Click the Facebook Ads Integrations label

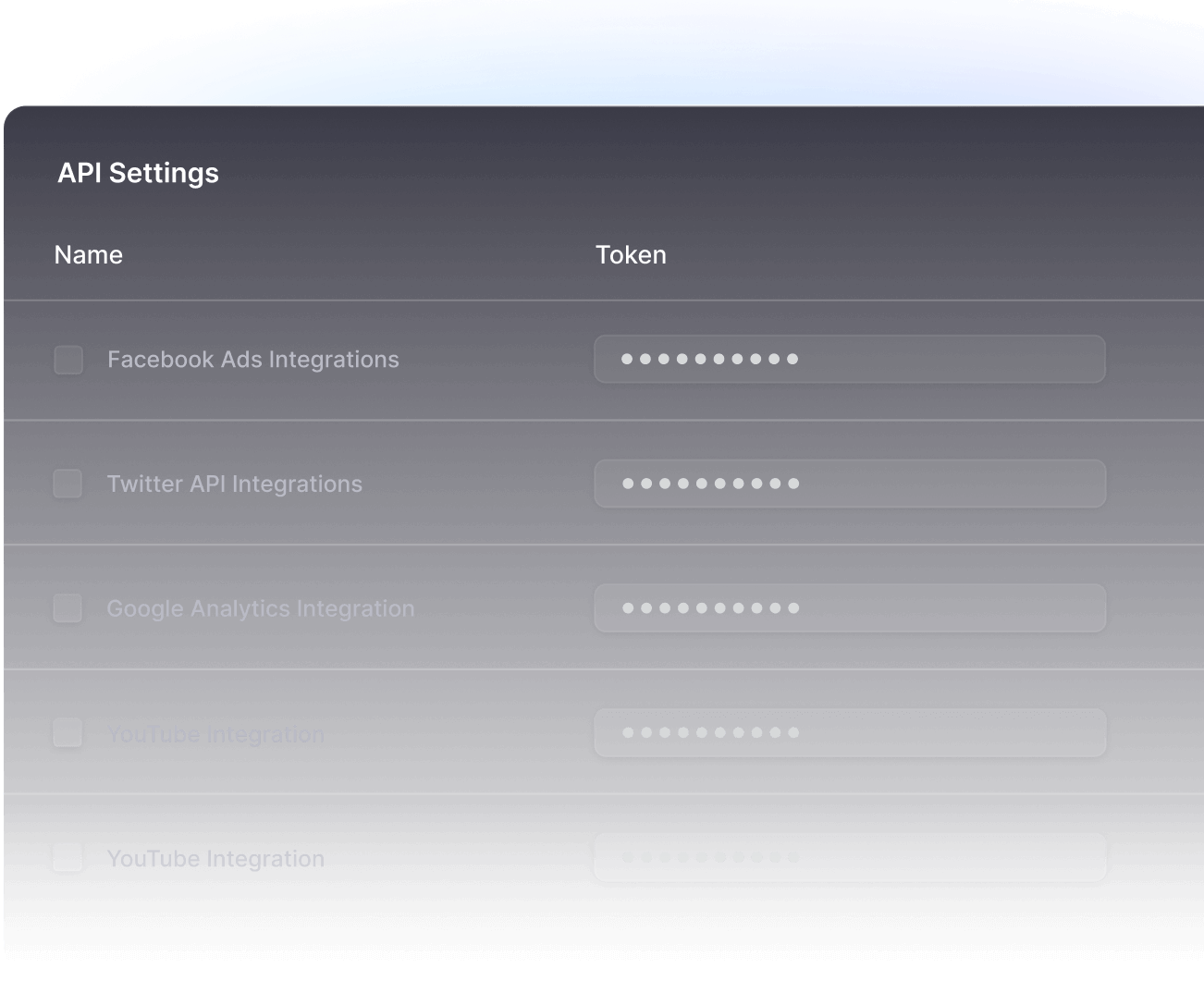point(252,360)
